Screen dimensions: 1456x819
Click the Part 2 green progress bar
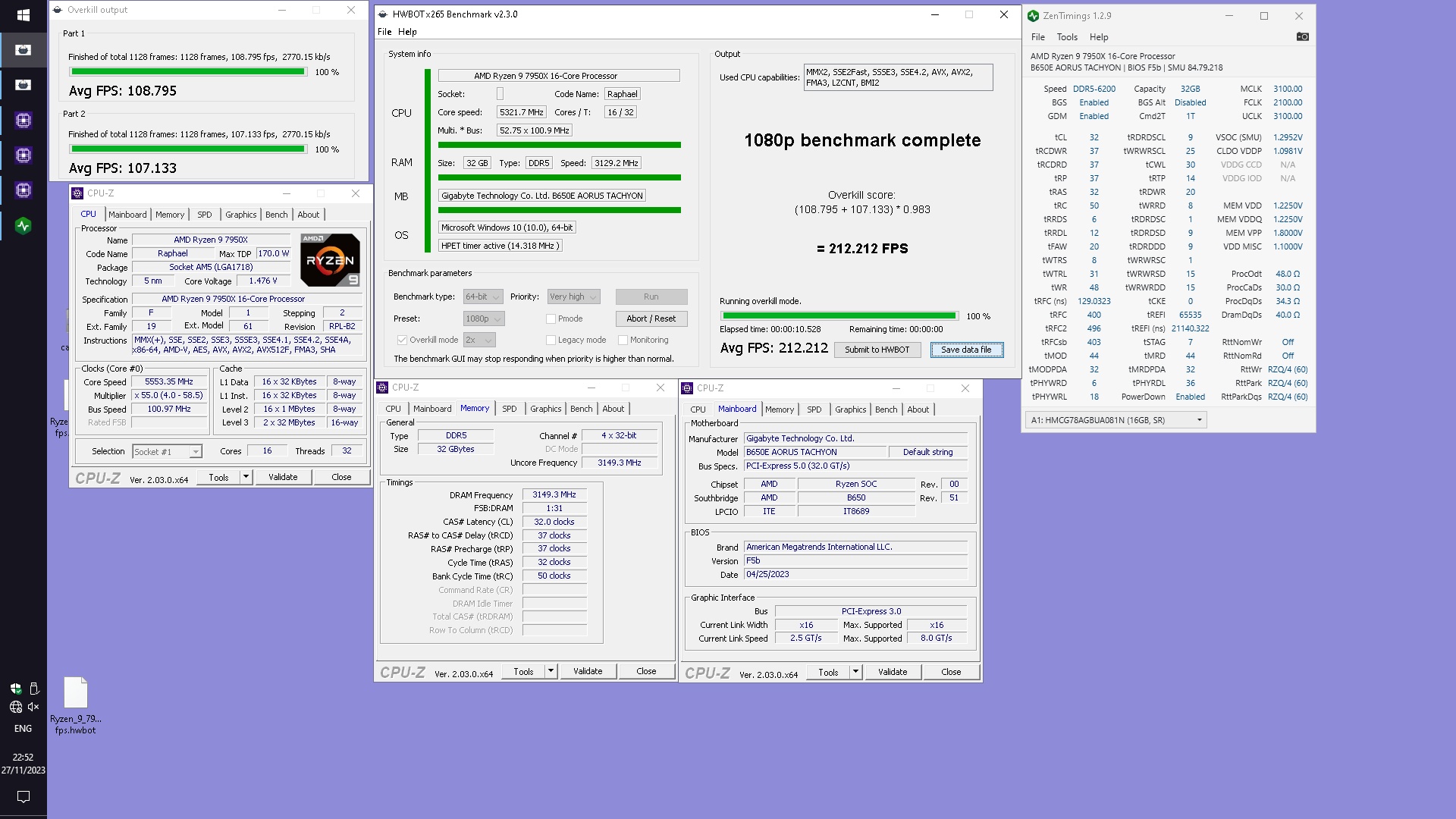(187, 149)
